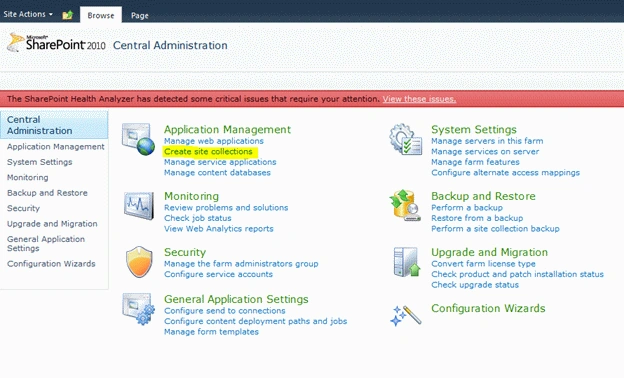This screenshot has width=624, height=378.
Task: Open the Site Actions dropdown menu
Action: [x=28, y=14]
